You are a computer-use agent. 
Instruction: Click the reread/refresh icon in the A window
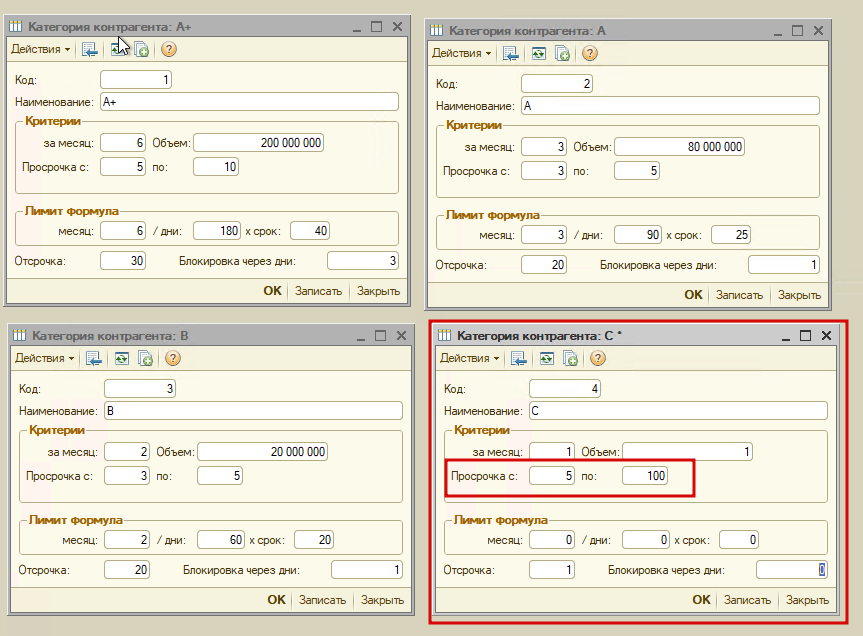539,53
